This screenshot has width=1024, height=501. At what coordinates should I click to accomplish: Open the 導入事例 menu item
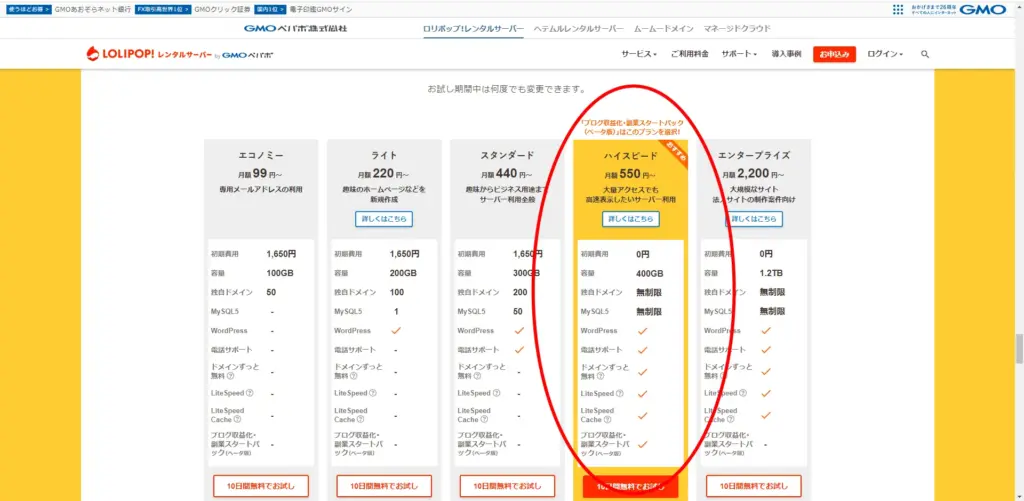(x=786, y=55)
